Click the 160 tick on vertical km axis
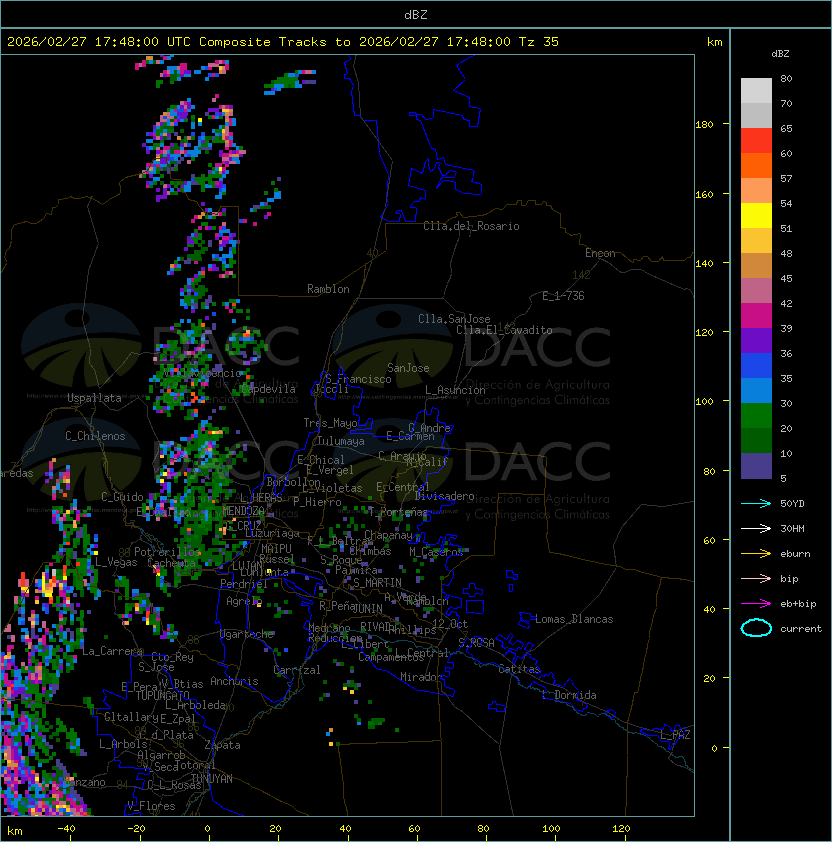832x842 pixels. coord(704,194)
